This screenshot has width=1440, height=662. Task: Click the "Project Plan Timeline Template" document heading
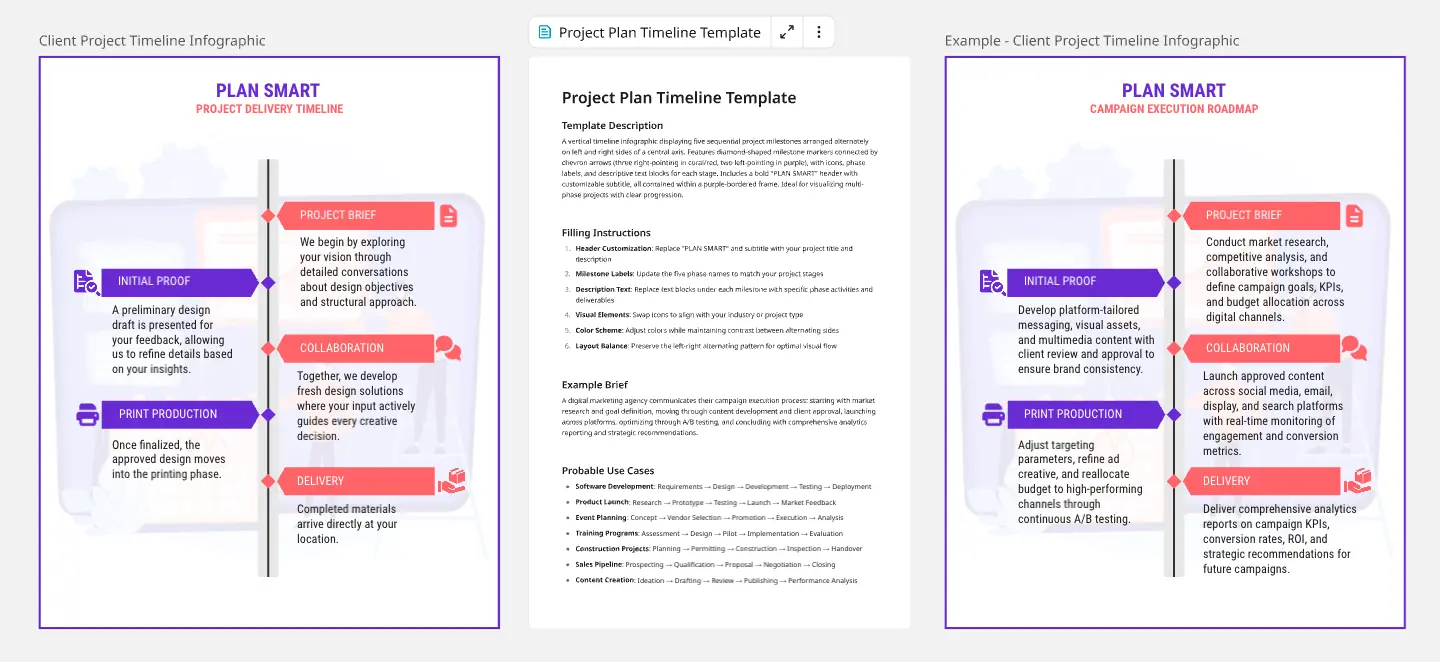(x=679, y=98)
